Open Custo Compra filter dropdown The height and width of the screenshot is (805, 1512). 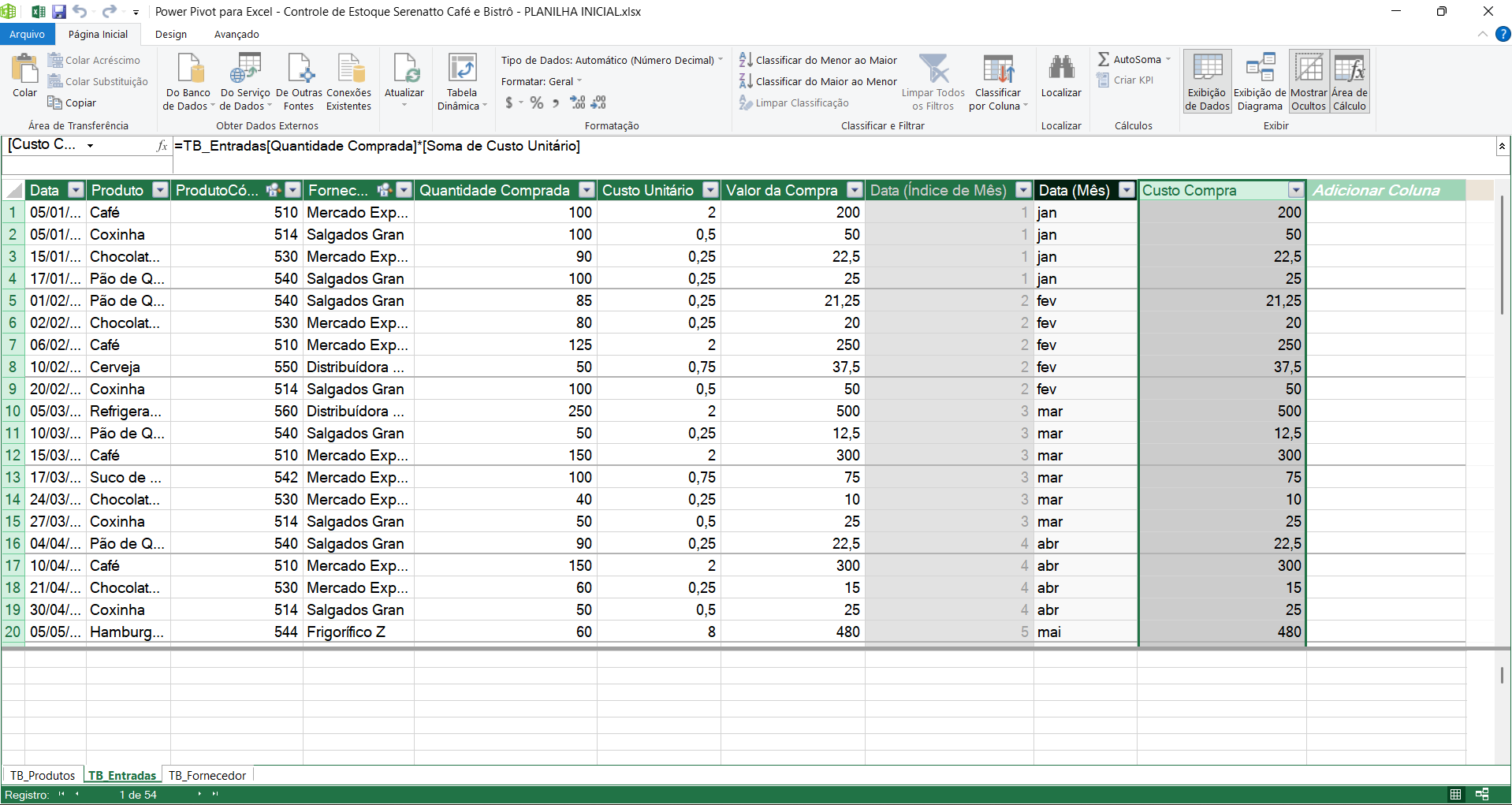tap(1296, 189)
